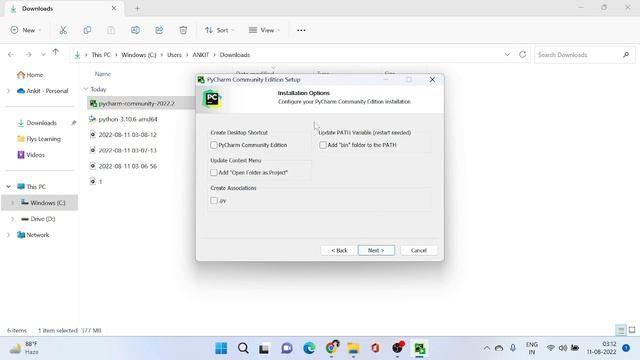
Task: Navigate up one folder level arrow
Action: point(56,53)
